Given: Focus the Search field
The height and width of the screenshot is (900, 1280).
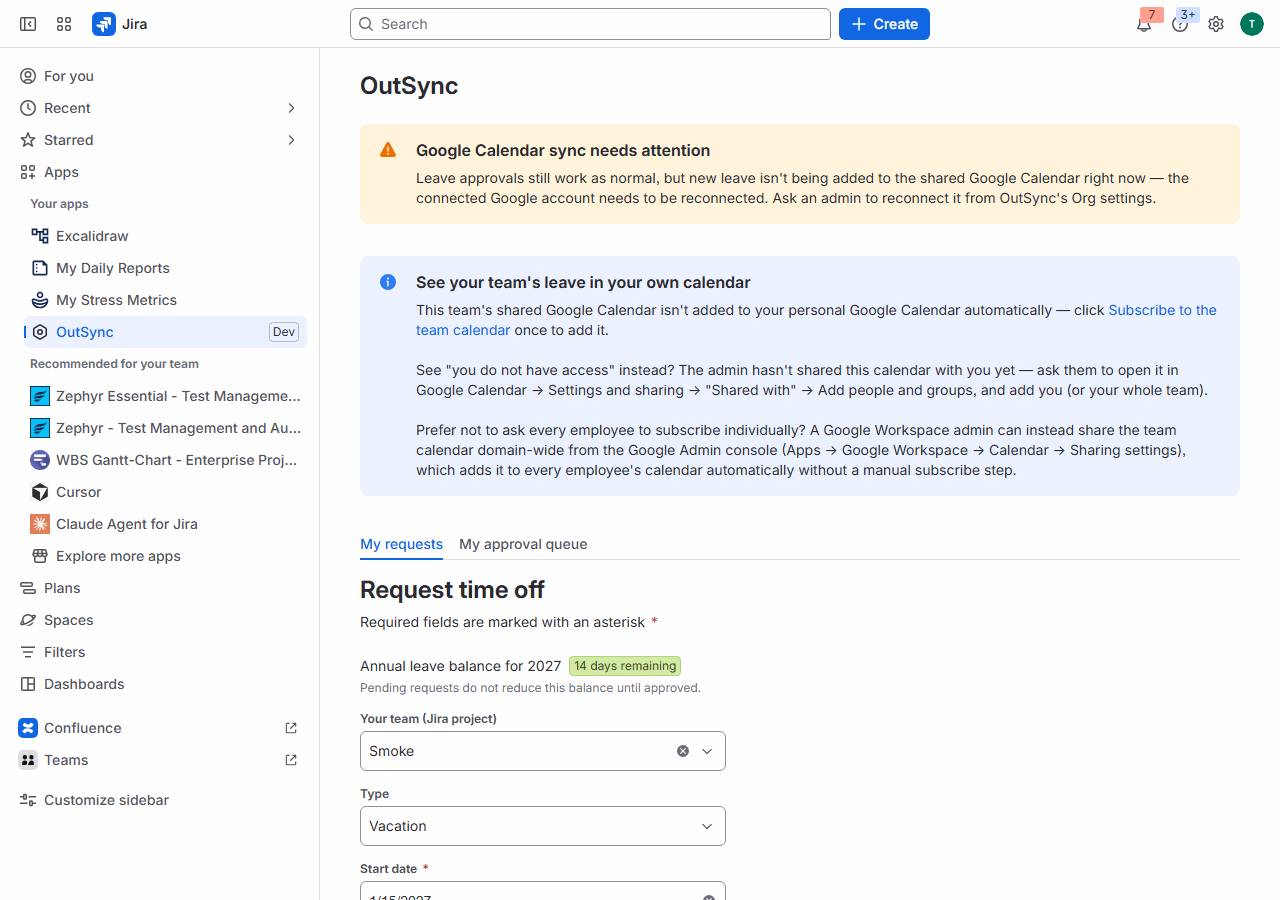Looking at the screenshot, I should [590, 24].
